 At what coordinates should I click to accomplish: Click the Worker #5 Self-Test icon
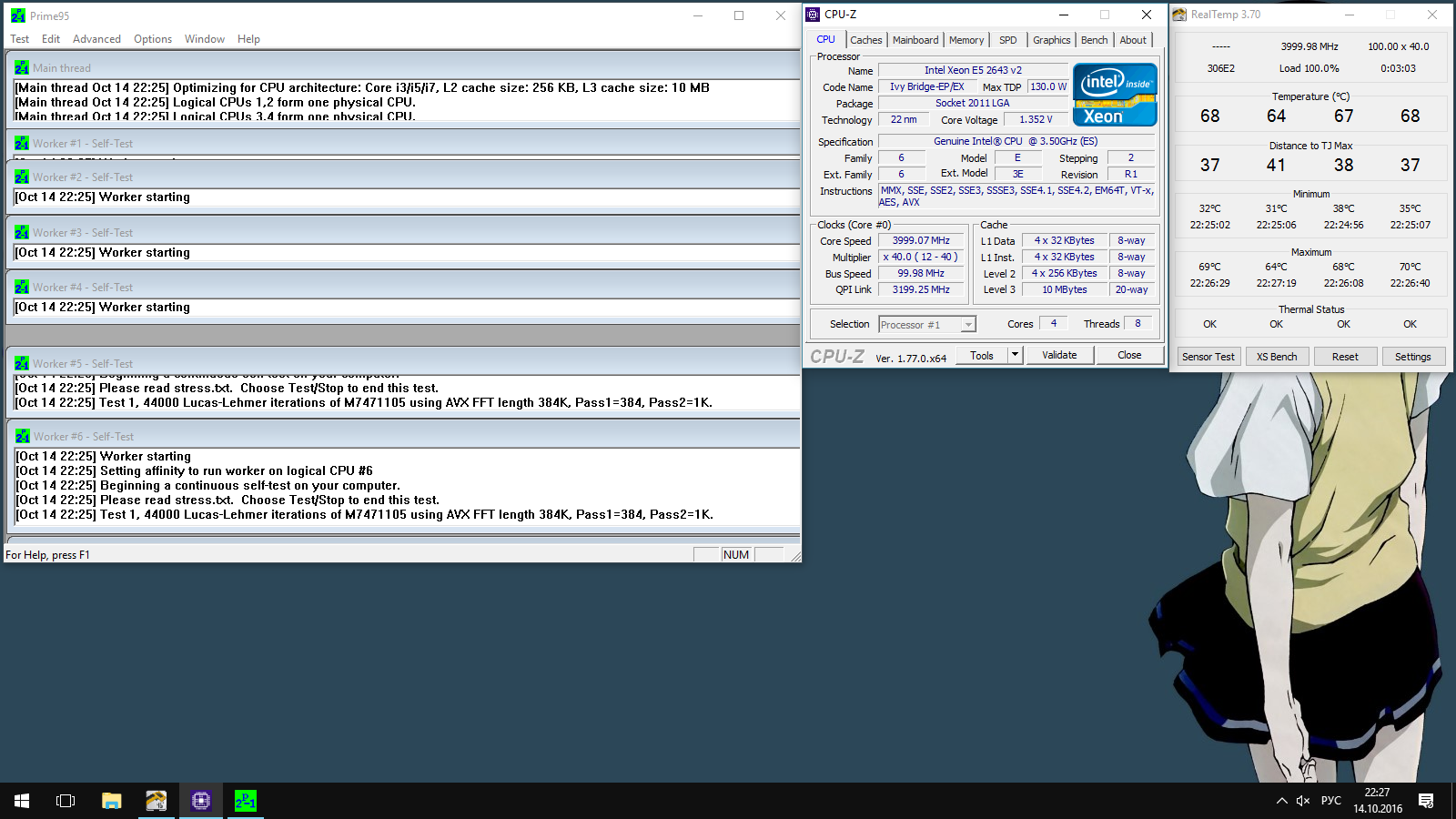[22, 363]
